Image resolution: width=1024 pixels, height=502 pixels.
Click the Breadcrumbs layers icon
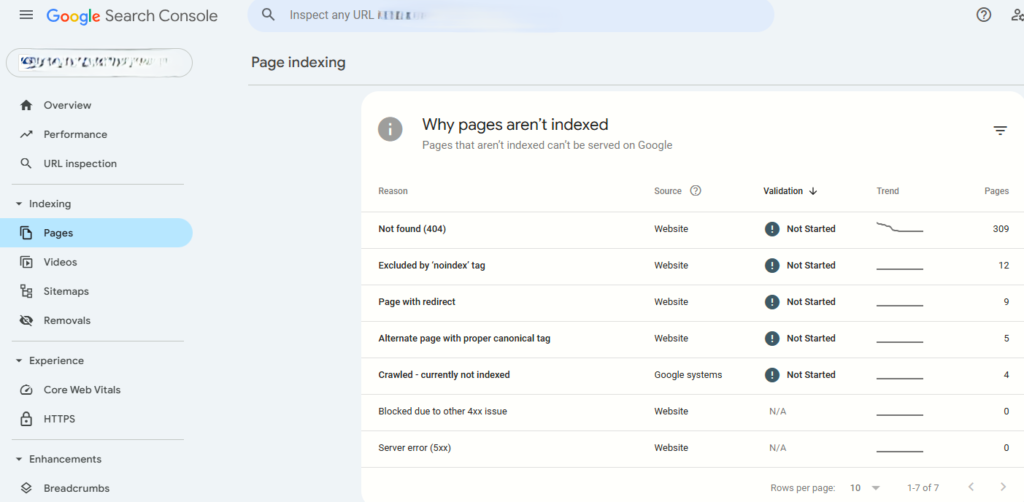coord(26,488)
